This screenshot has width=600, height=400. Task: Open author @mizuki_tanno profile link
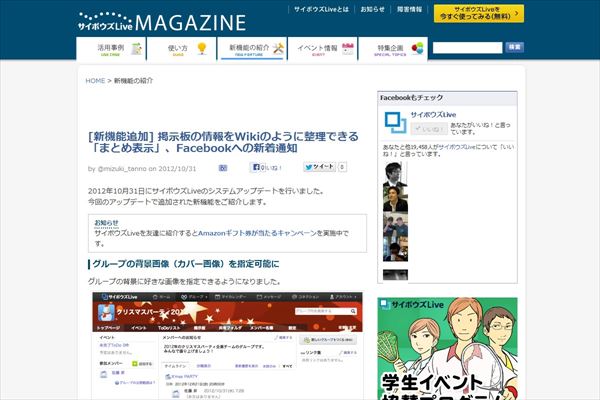point(122,169)
